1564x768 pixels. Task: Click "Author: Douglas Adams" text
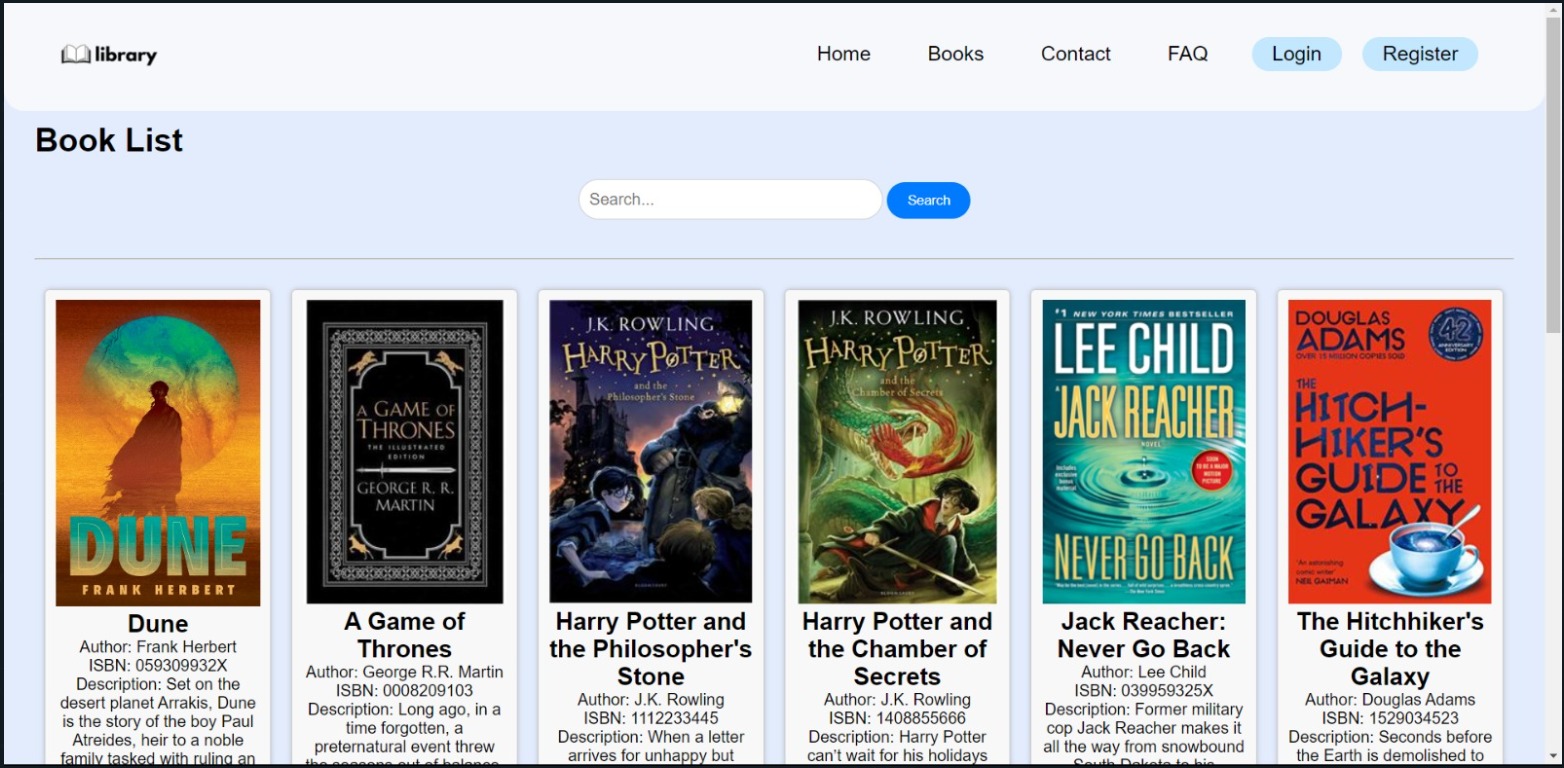1390,700
